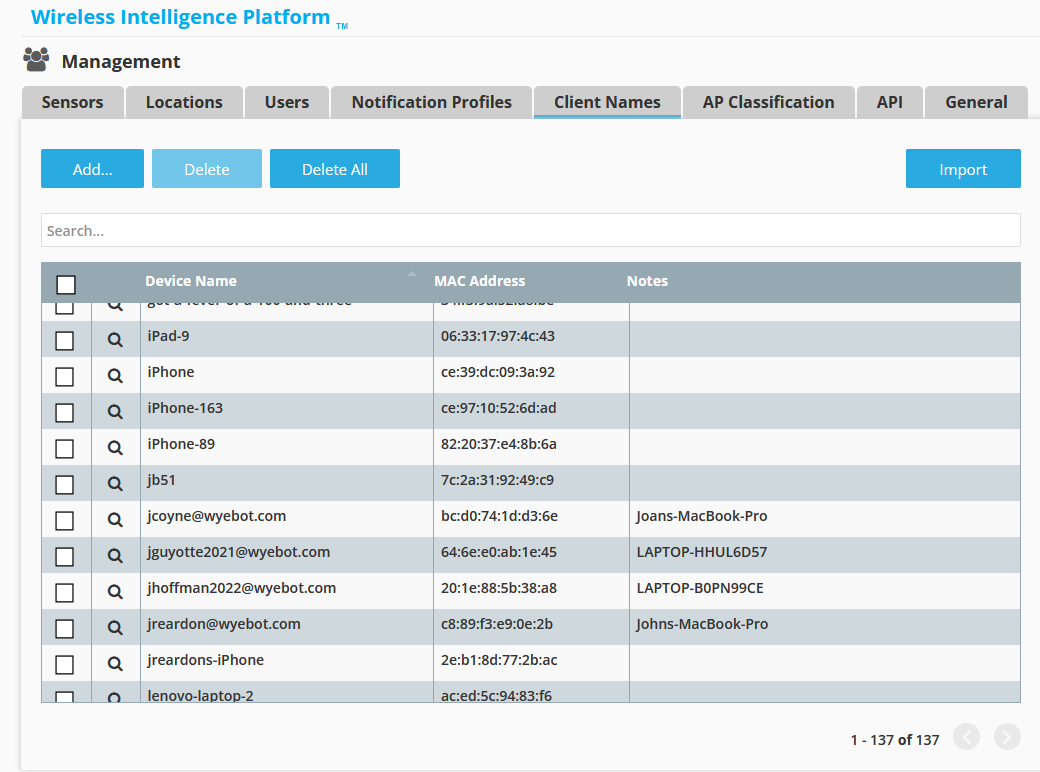Open details magnifier for jreardon@wyebot.com
1040x772 pixels.
click(115, 627)
